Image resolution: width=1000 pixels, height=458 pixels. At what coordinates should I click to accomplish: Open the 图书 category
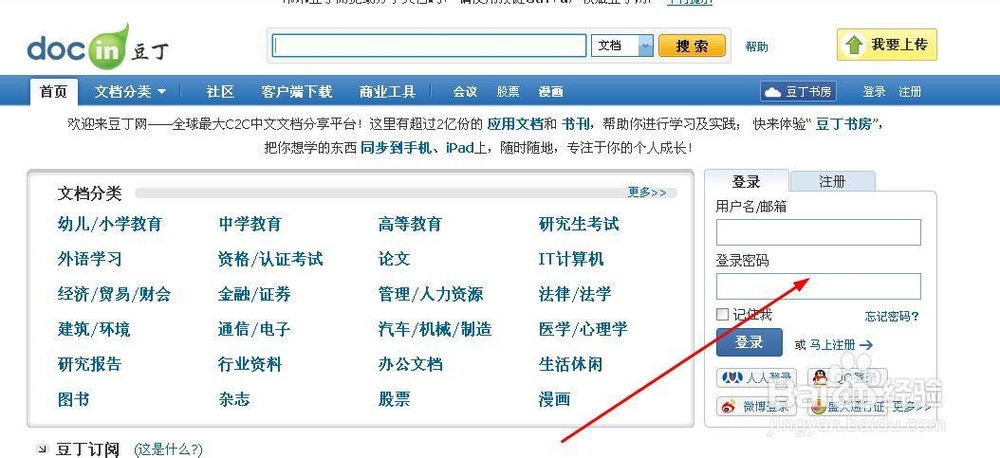(73, 399)
